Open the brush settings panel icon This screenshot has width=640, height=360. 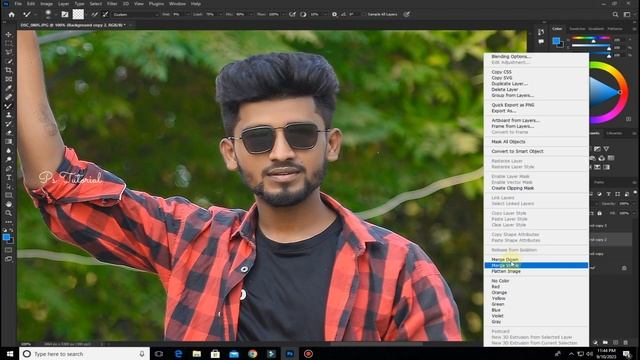[x=65, y=14]
